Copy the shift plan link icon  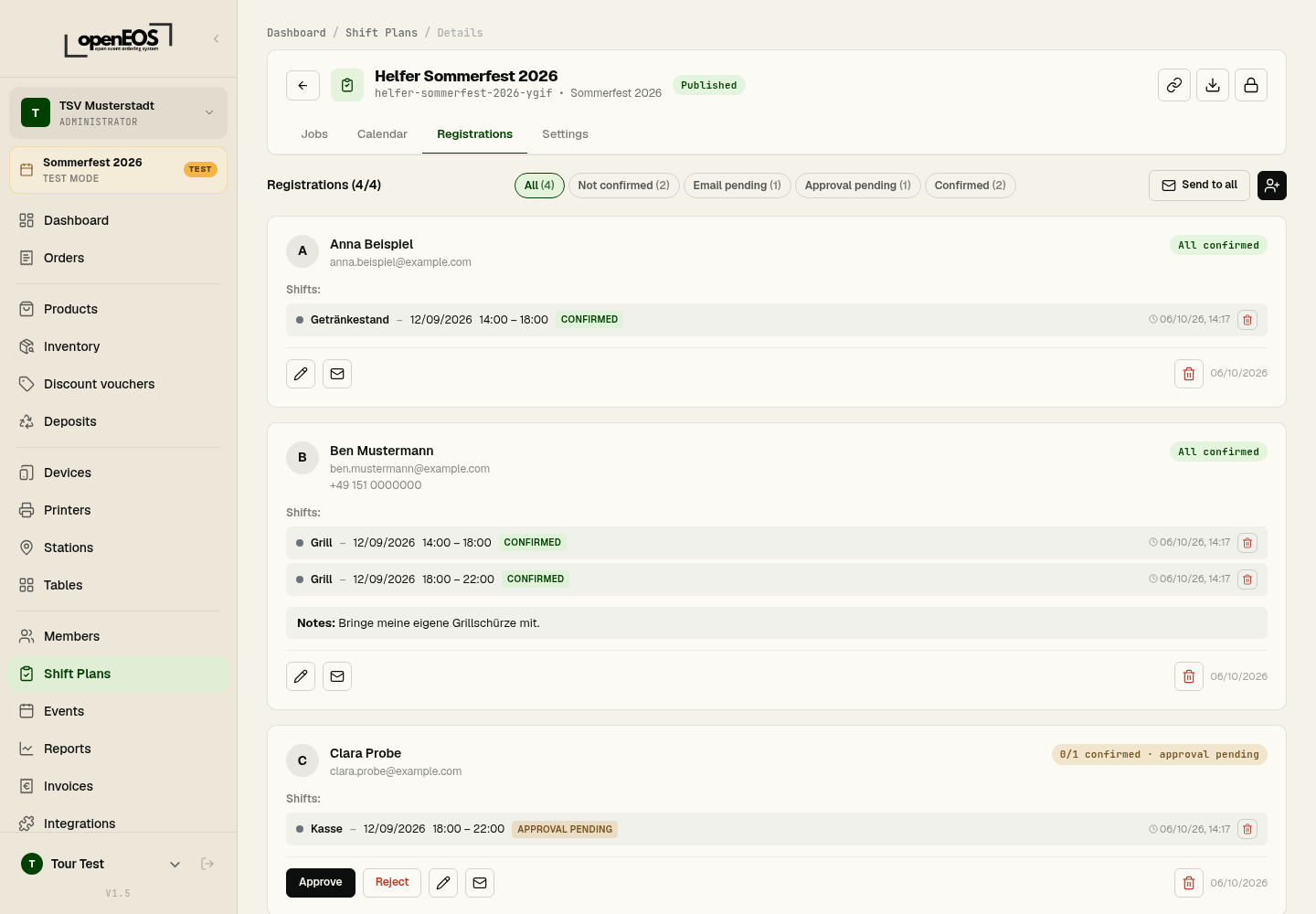point(1174,85)
